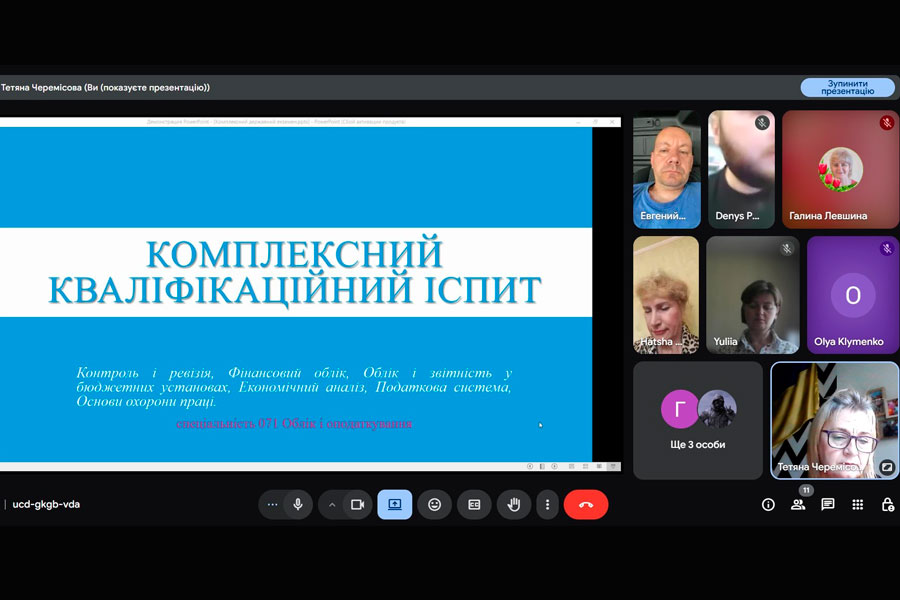This screenshot has width=900, height=600.
Task: Click slide title КОМПЛЕКСНИЙ КВАЛІФІКАЦІЙНИЙ ІСПИТ
Action: 295,272
